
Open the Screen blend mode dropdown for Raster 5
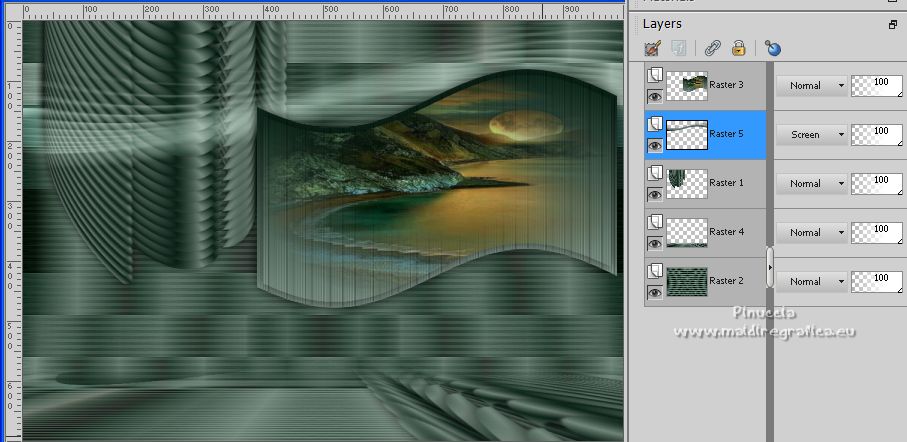pos(811,135)
